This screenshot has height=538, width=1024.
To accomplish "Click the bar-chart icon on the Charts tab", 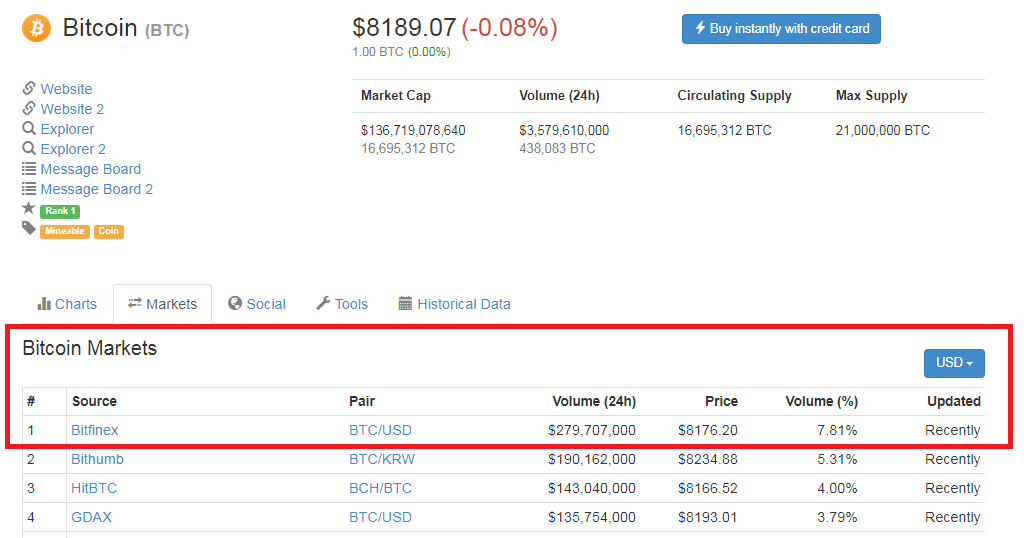I will 44,304.
